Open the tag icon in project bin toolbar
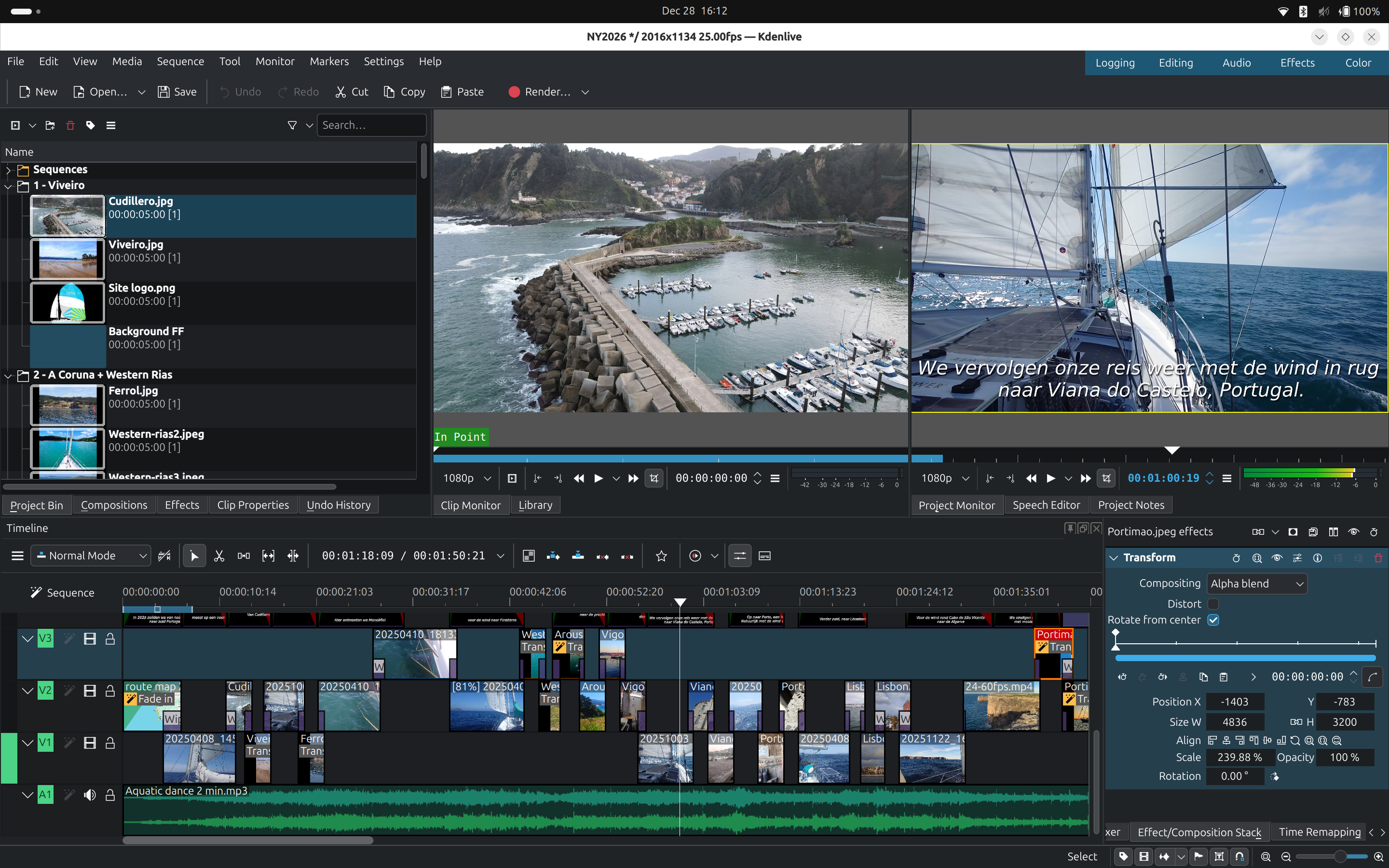The image size is (1389, 868). coord(90,125)
